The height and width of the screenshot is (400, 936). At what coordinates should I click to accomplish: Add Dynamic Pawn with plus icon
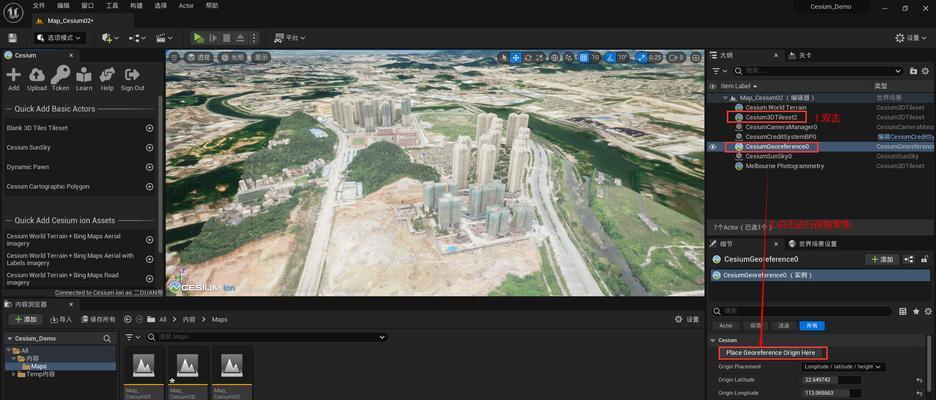pyautogui.click(x=149, y=167)
